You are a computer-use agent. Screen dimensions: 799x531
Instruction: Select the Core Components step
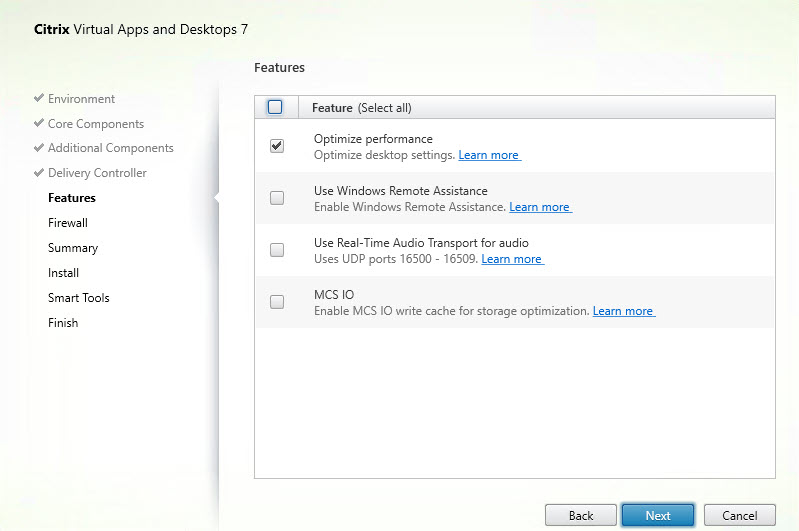(95, 124)
